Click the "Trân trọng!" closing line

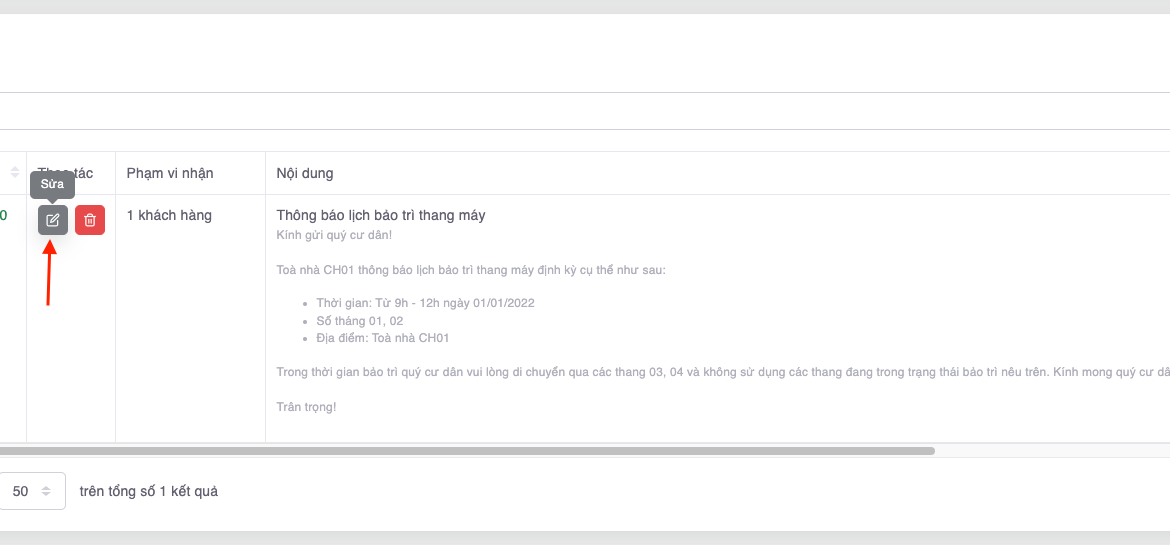[x=306, y=407]
